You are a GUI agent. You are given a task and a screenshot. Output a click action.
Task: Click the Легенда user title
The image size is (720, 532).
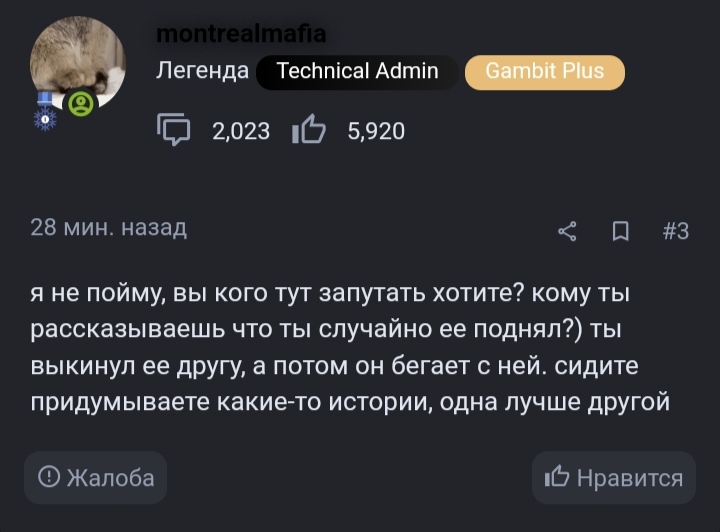203,71
